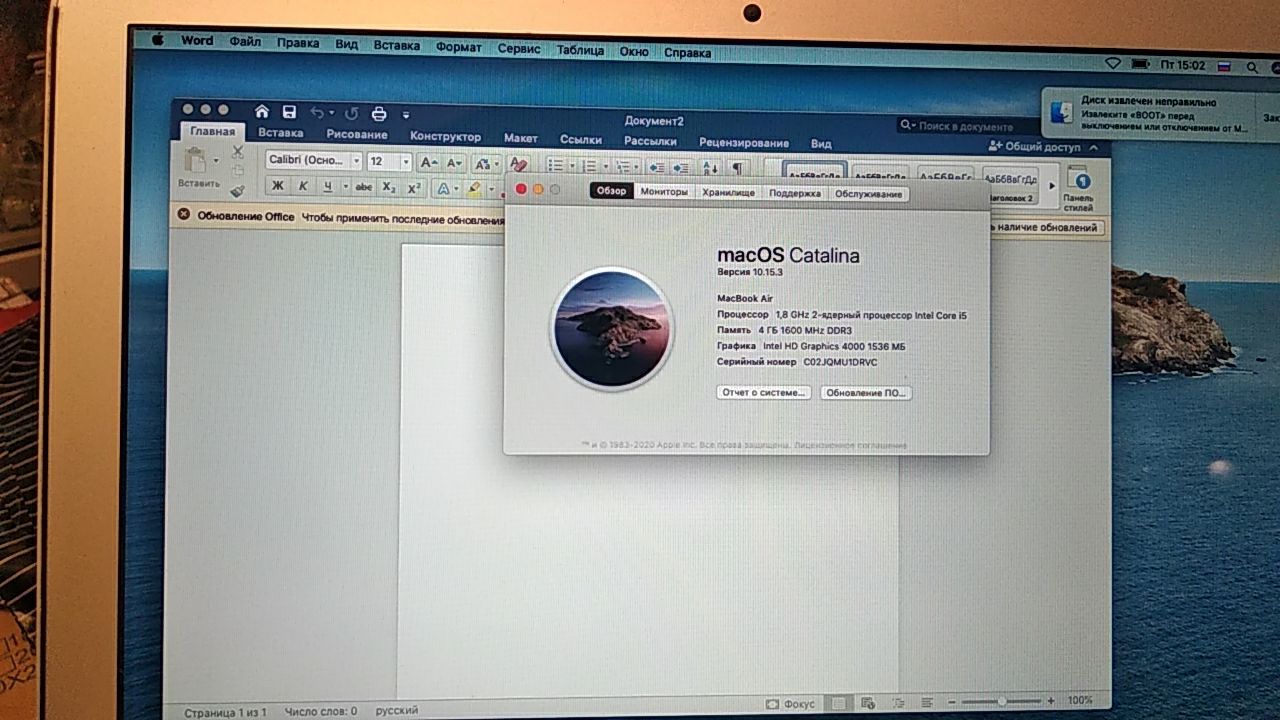Open the Хранилище tab in About This Mac
The image size is (1280, 720).
coord(728,192)
